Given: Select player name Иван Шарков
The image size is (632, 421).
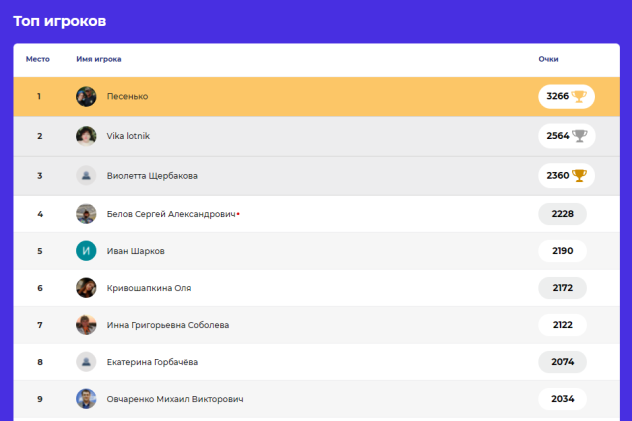Looking at the screenshot, I should point(135,250).
